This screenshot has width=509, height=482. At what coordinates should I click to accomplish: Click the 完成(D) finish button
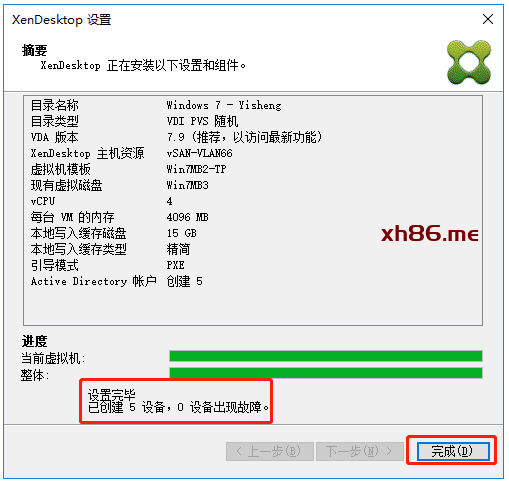tap(453, 451)
